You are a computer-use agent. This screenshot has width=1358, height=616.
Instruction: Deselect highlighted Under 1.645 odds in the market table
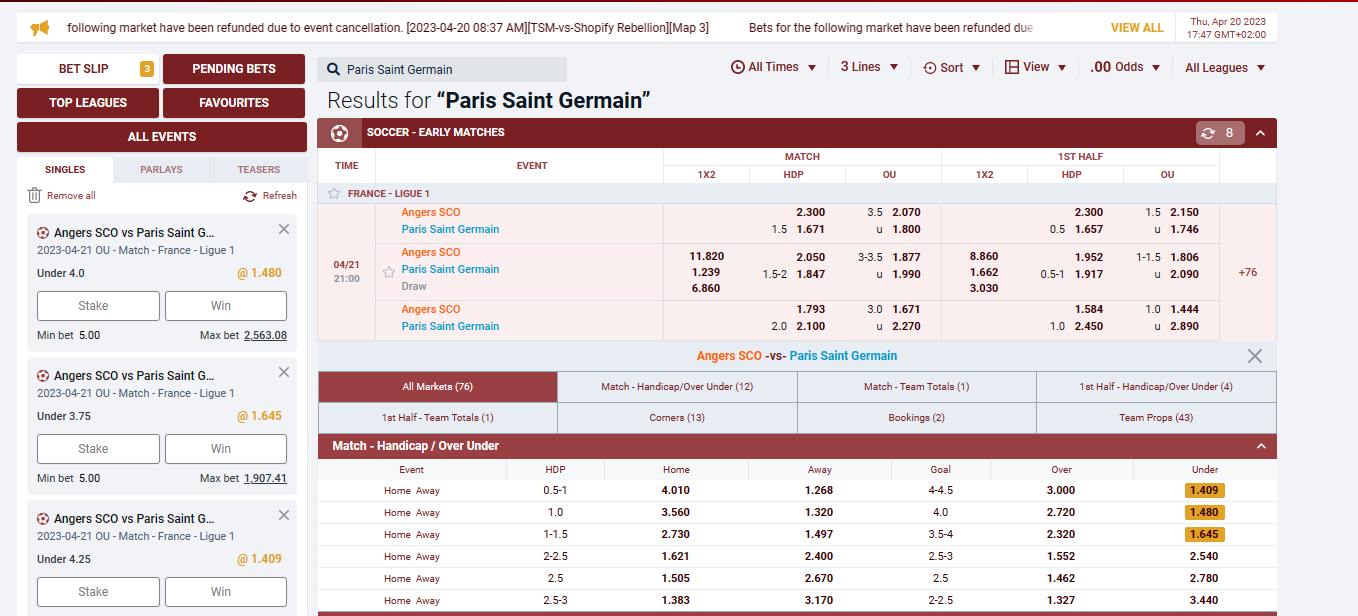(1205, 534)
